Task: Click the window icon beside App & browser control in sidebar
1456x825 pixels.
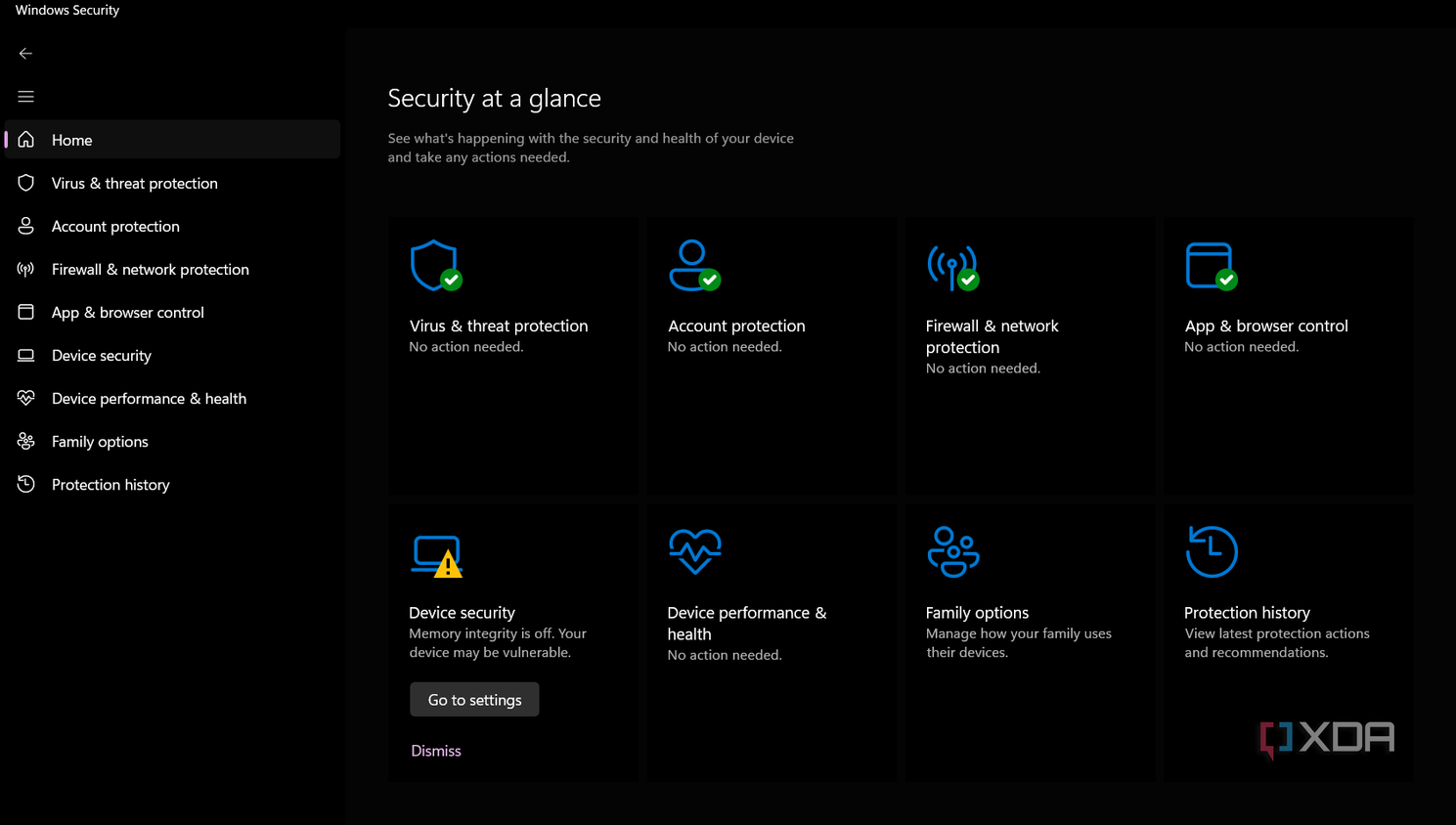Action: pyautogui.click(x=26, y=312)
